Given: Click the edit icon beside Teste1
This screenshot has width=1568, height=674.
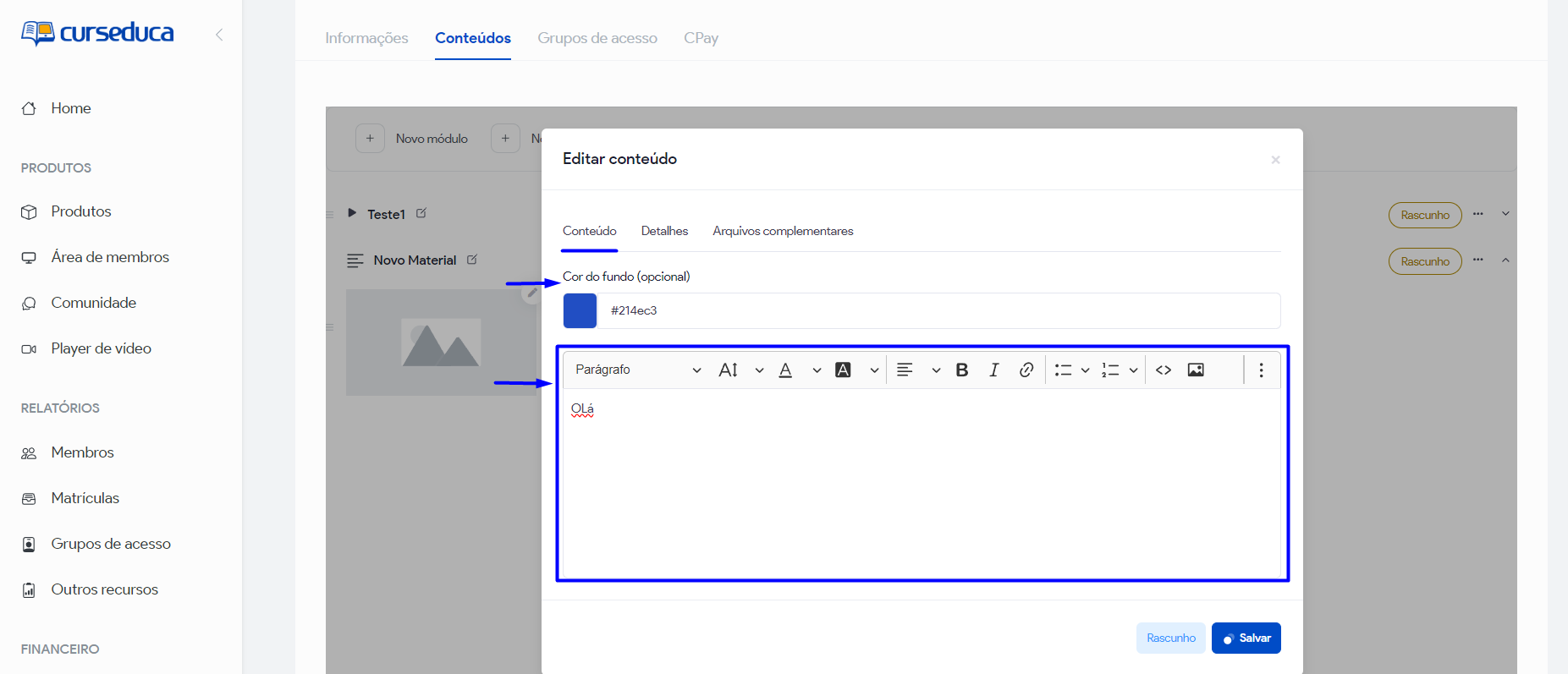Looking at the screenshot, I should 421,213.
